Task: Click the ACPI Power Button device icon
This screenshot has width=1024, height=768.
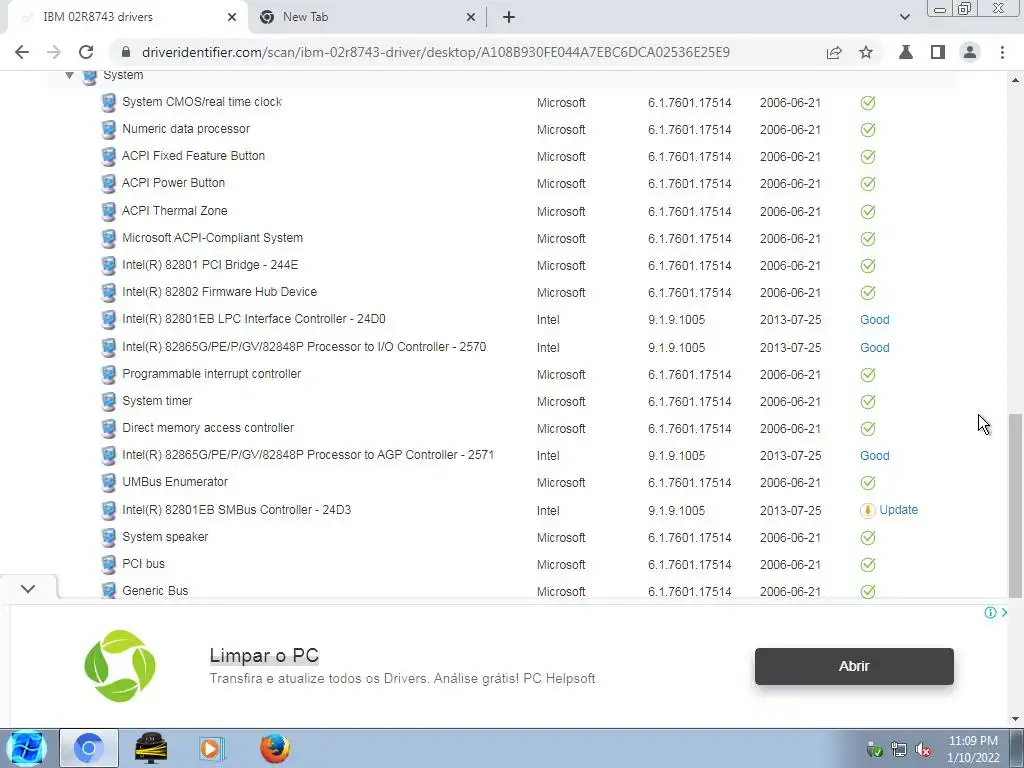Action: click(108, 184)
